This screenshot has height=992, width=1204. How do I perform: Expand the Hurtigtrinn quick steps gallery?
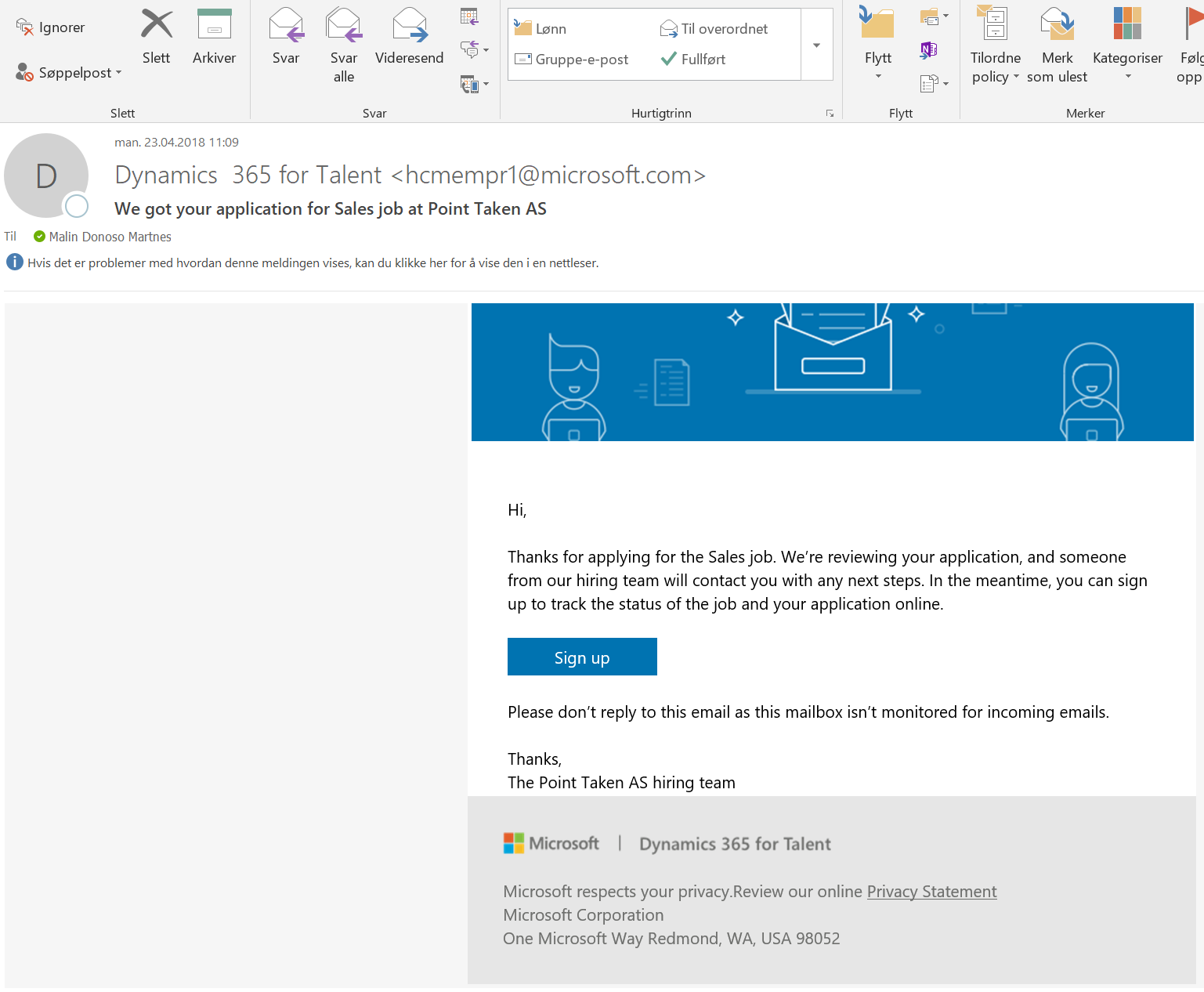[x=816, y=45]
